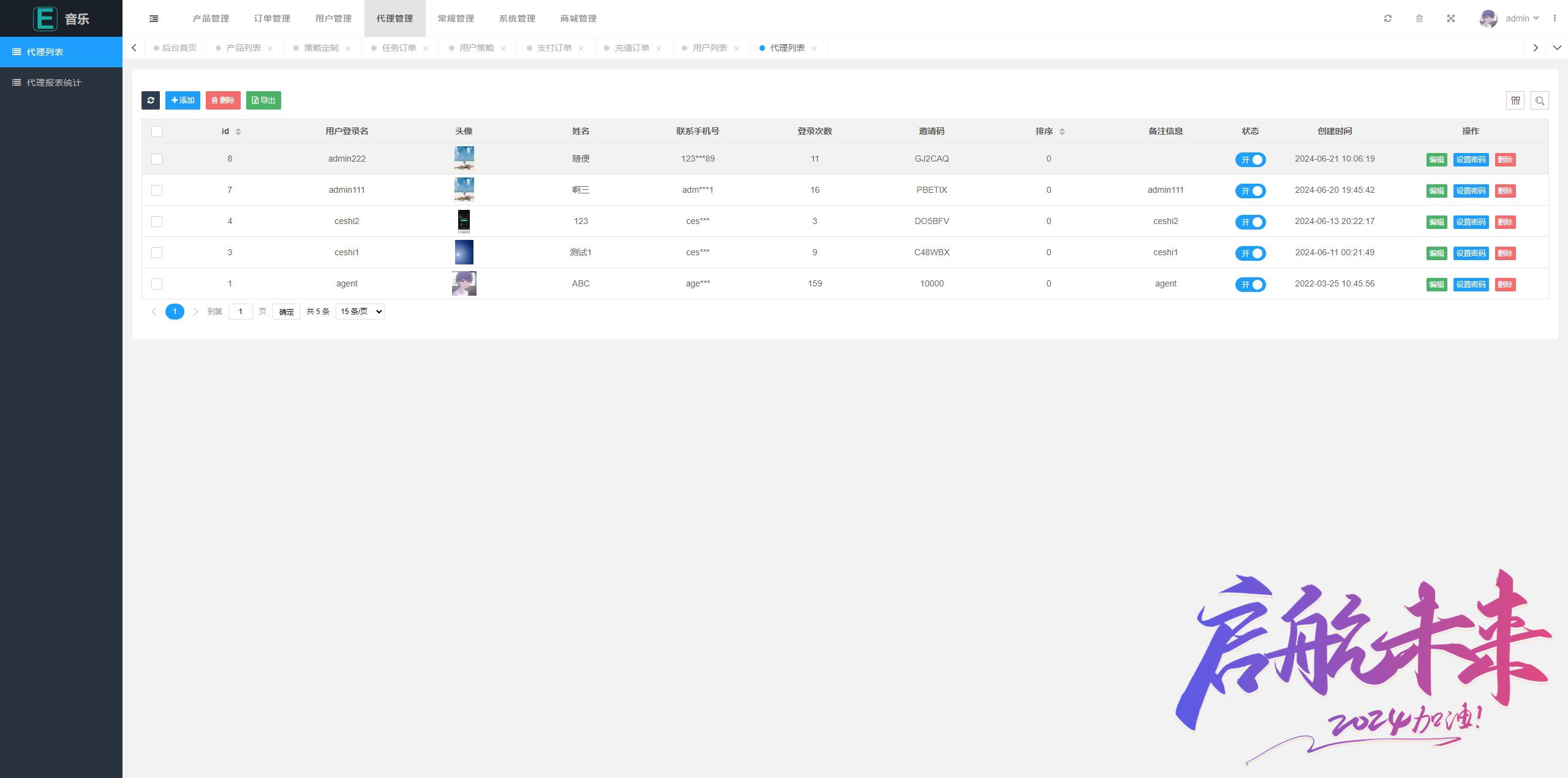Tick the select-all checkbox in table header
Image resolution: width=1568 pixels, height=778 pixels.
157,132
